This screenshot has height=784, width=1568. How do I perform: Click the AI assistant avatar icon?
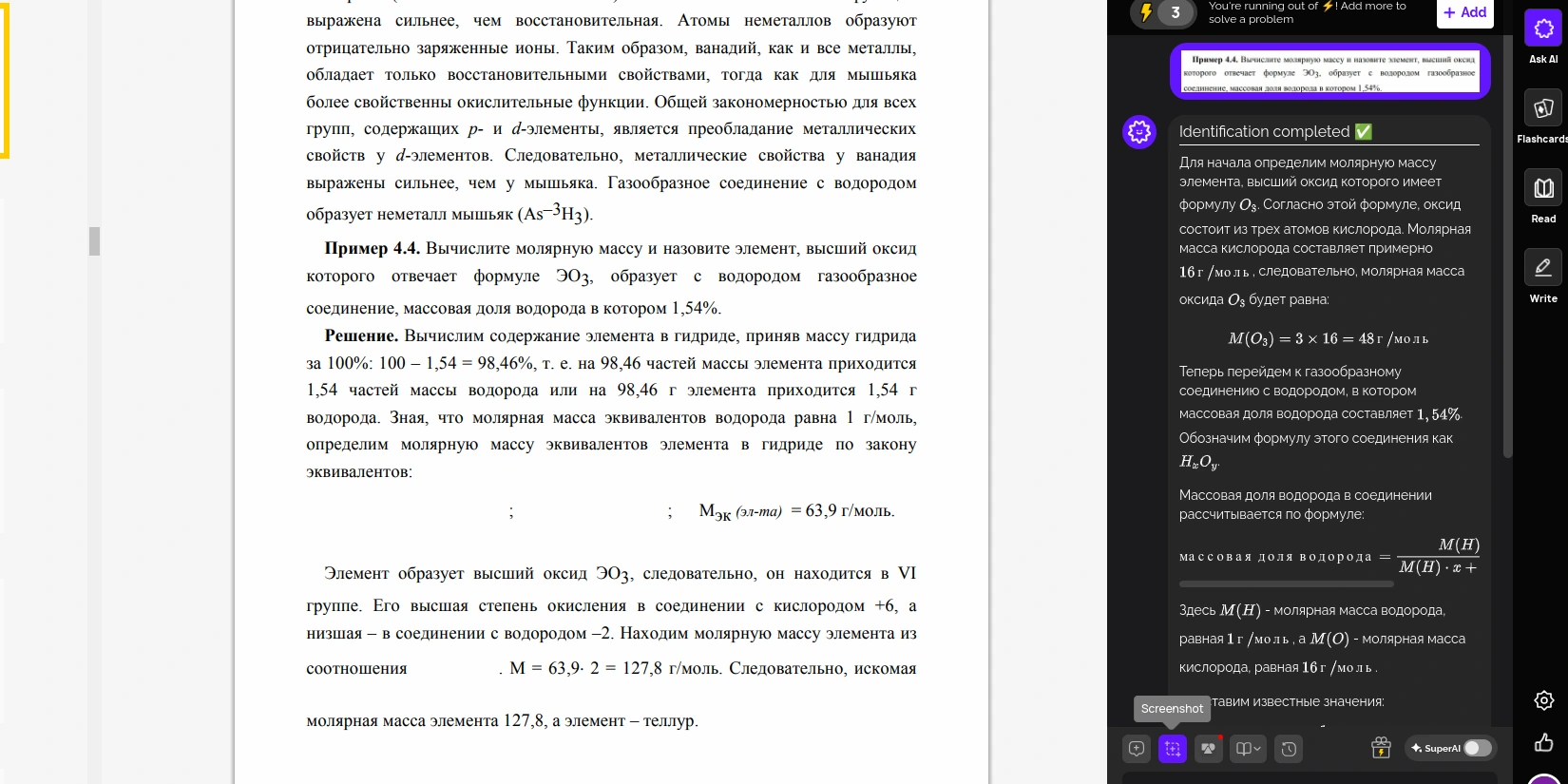(1138, 132)
